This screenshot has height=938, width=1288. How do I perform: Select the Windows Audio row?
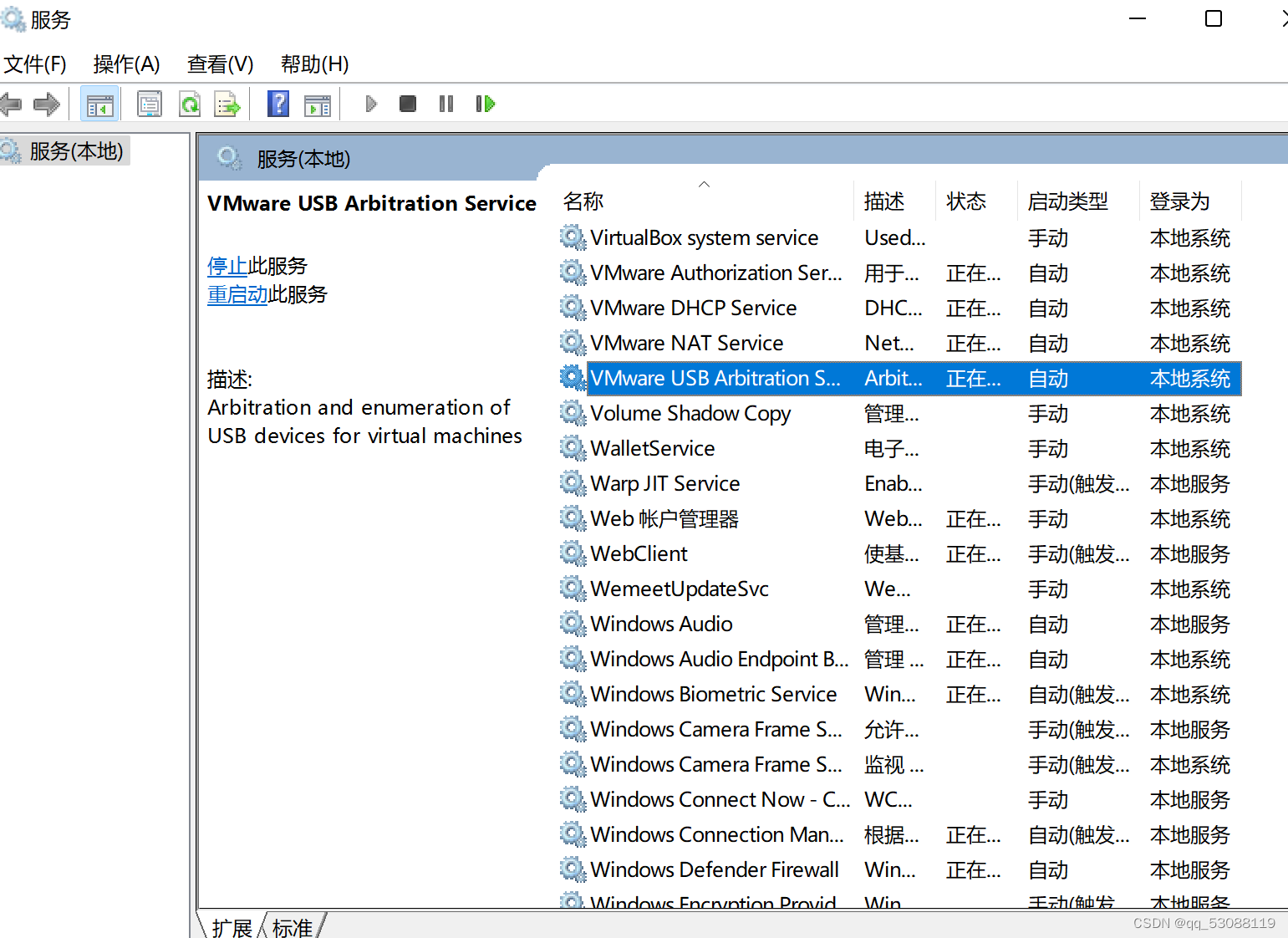pos(900,624)
